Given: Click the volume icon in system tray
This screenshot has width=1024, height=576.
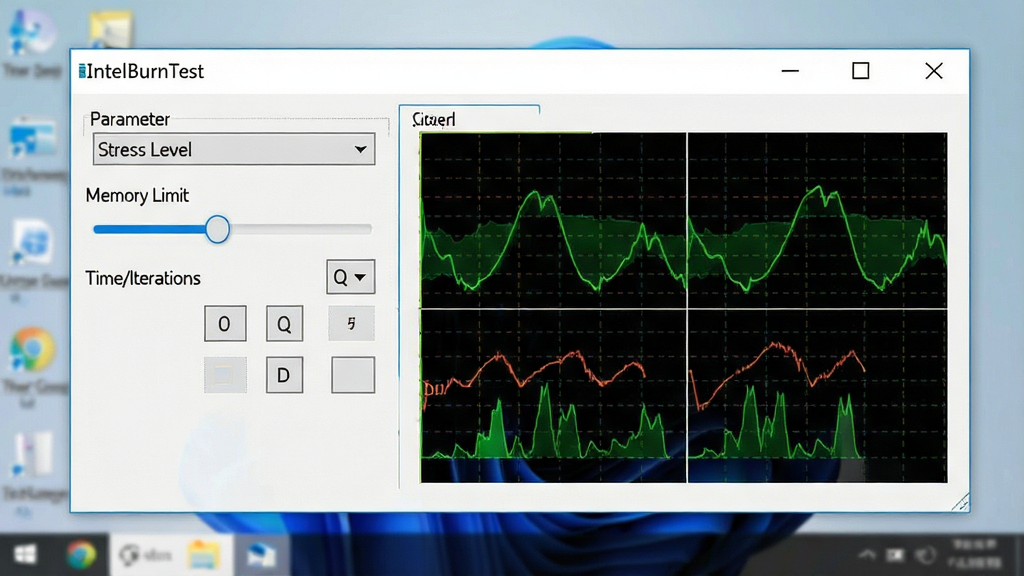Looking at the screenshot, I should coord(926,555).
